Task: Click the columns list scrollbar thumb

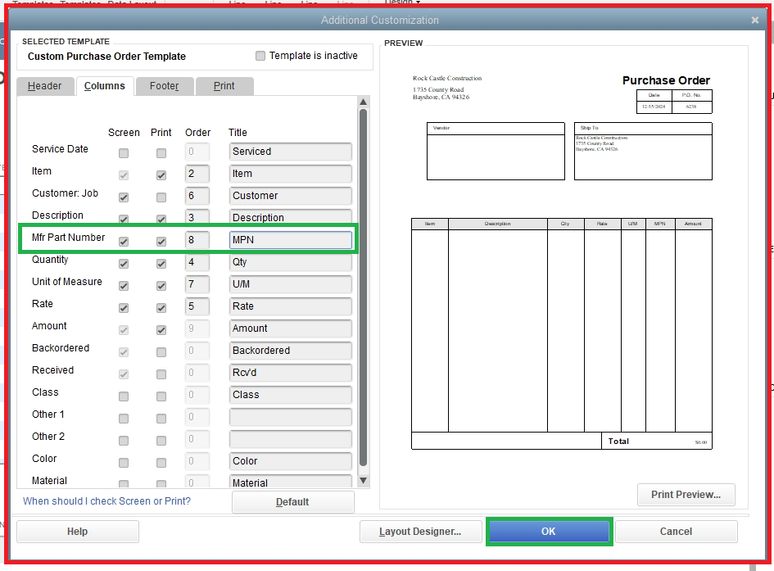Action: (x=363, y=288)
